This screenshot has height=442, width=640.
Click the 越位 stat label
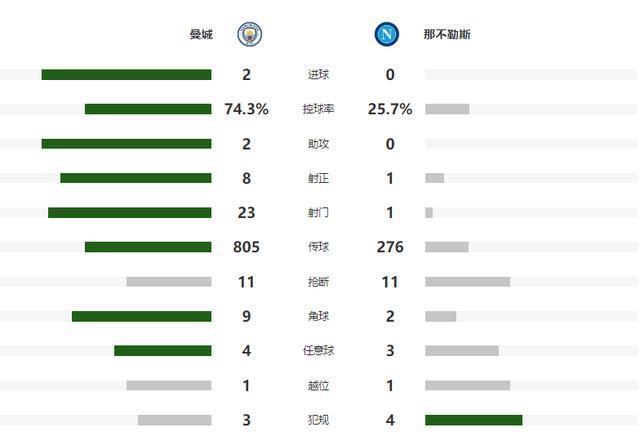click(x=318, y=386)
